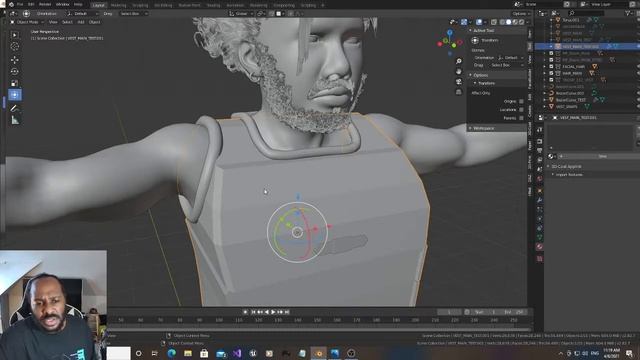Jump to timeline start frame
Screen dimensions: 640x360
[x=253, y=312]
